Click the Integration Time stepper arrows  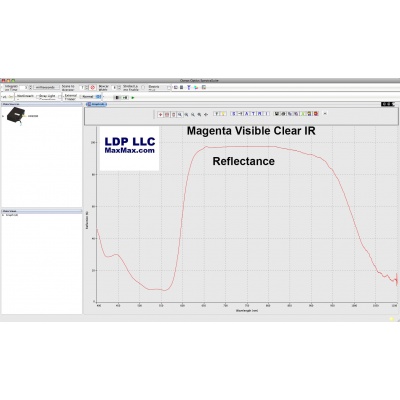[x=31, y=87]
